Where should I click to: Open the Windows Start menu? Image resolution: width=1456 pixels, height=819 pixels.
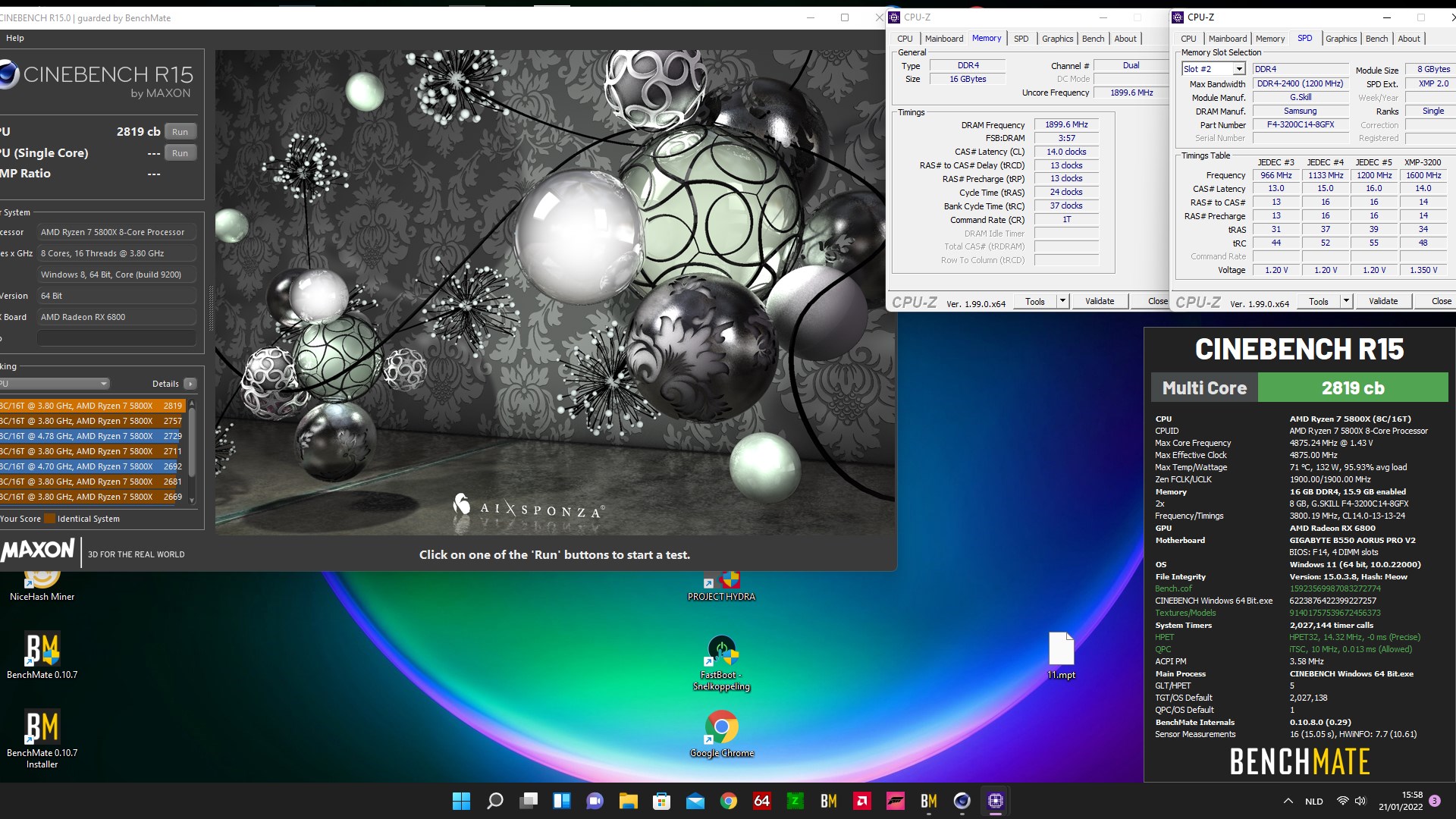point(461,801)
